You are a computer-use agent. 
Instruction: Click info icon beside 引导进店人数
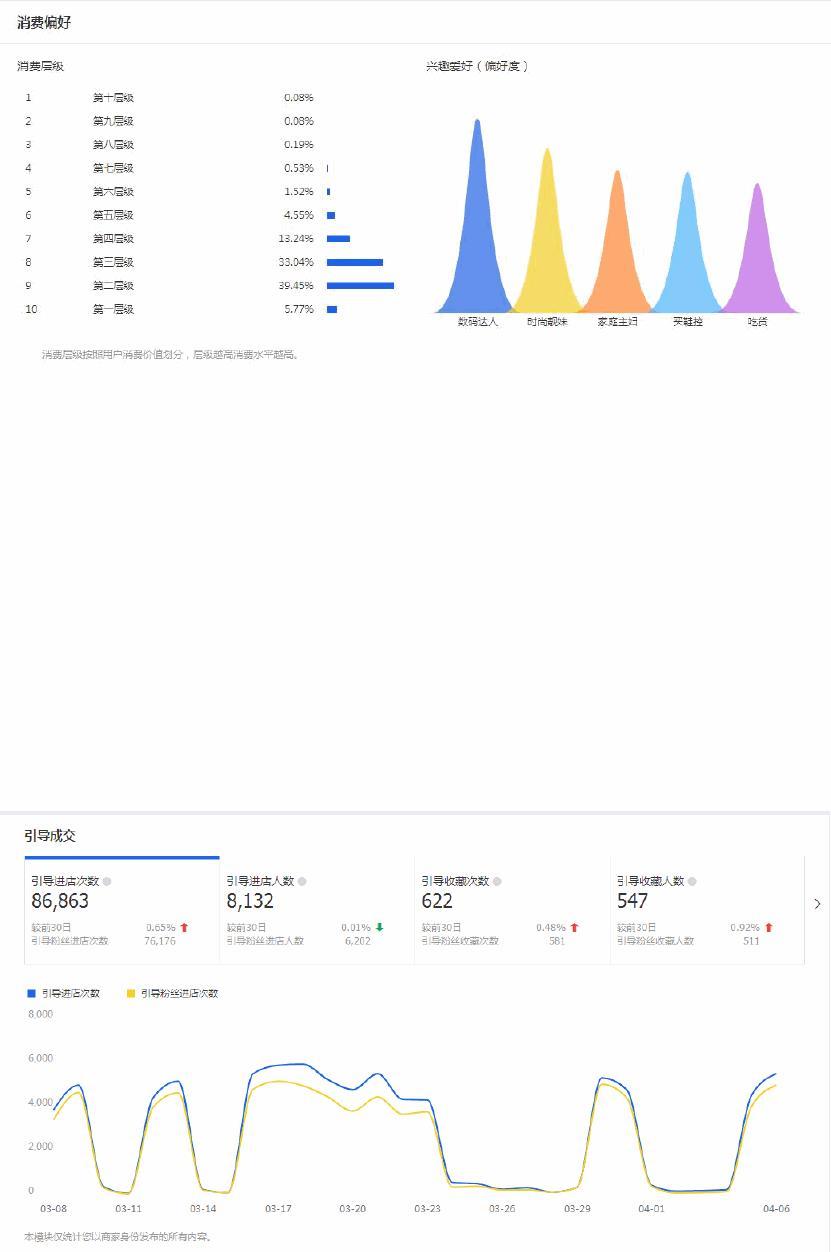coord(302,881)
